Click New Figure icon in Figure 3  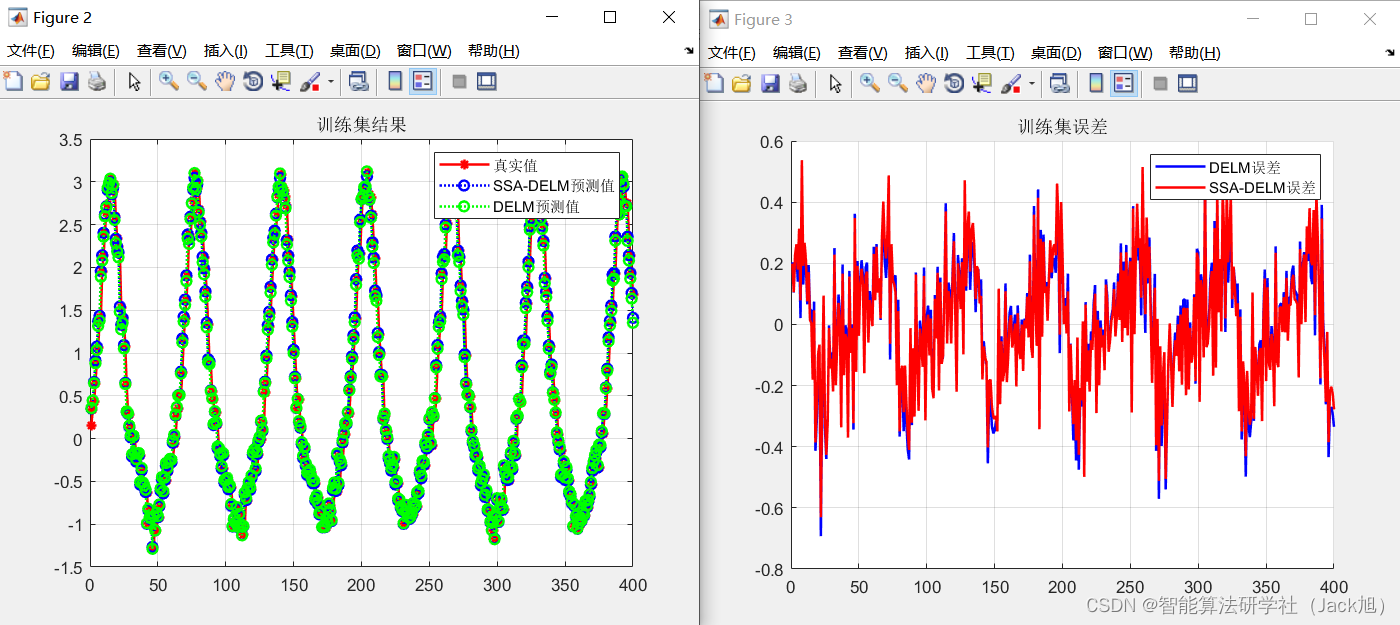[714, 83]
